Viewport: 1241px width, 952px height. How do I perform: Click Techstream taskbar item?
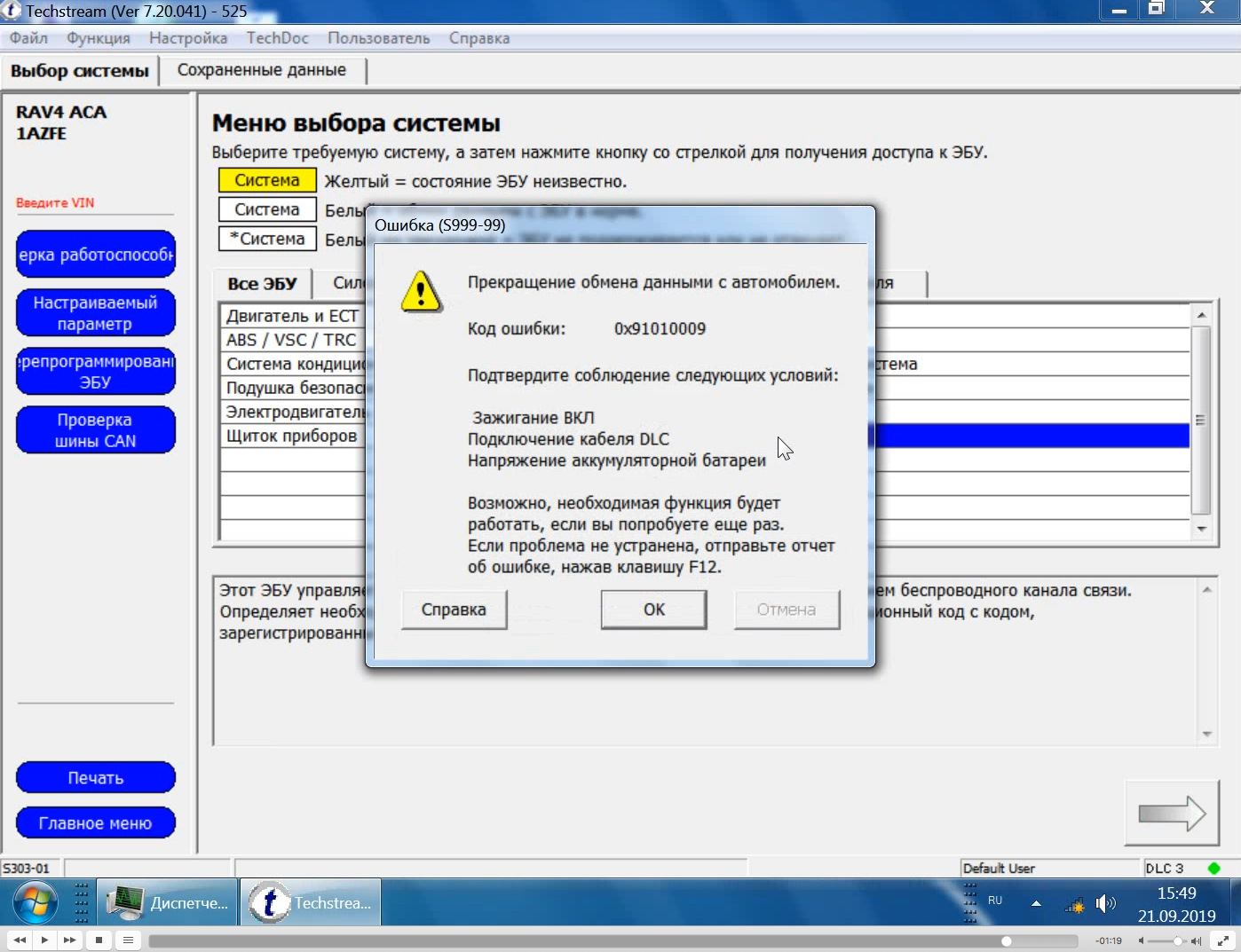[x=311, y=903]
